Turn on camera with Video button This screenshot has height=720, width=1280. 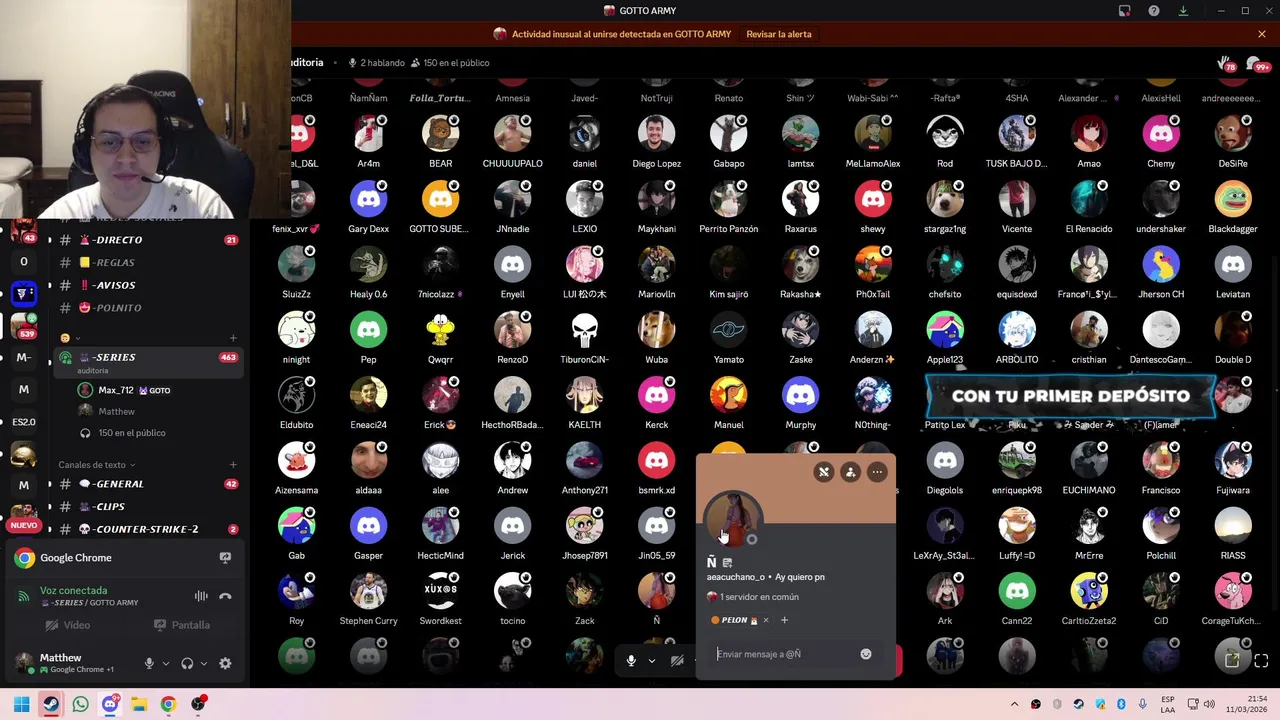[x=68, y=625]
